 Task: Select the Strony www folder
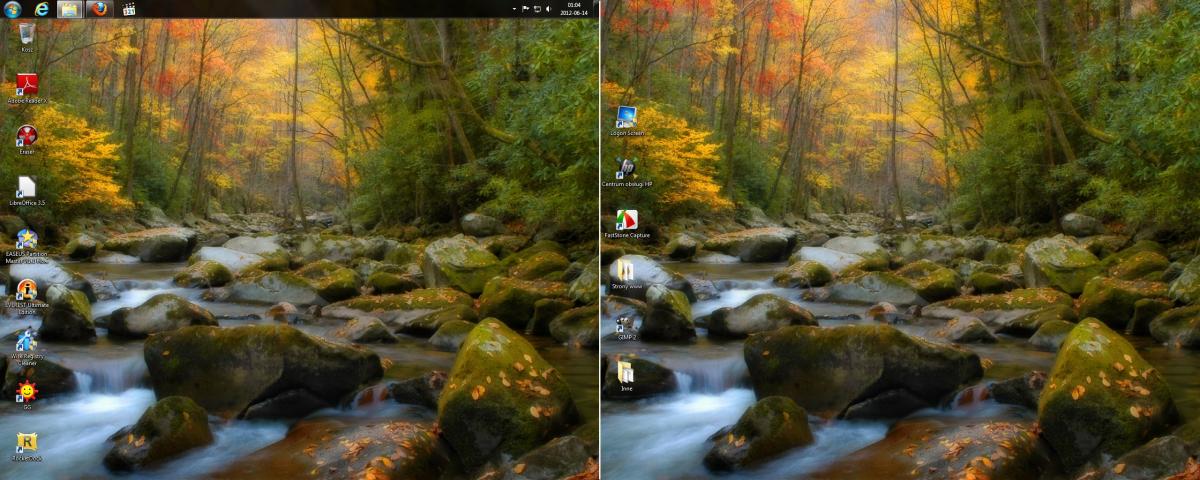(x=627, y=274)
